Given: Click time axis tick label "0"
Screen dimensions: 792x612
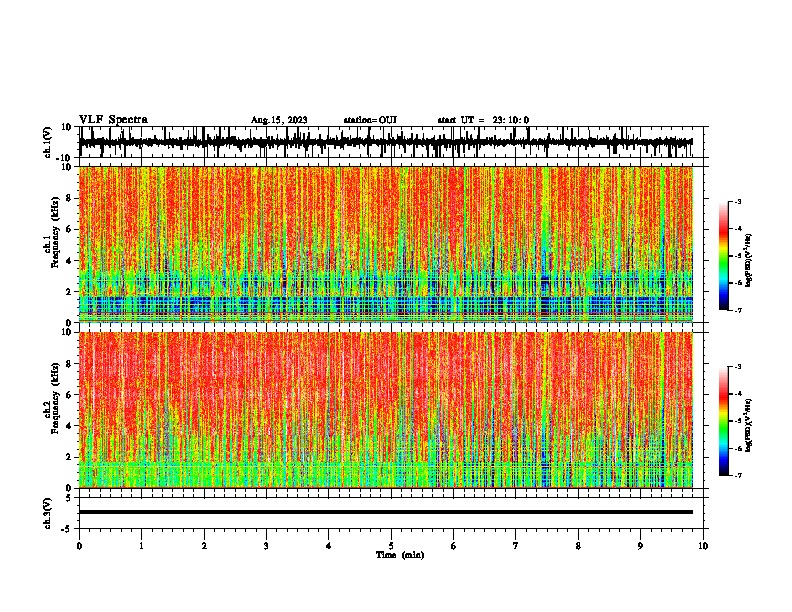Looking at the screenshot, I should pos(79,546).
